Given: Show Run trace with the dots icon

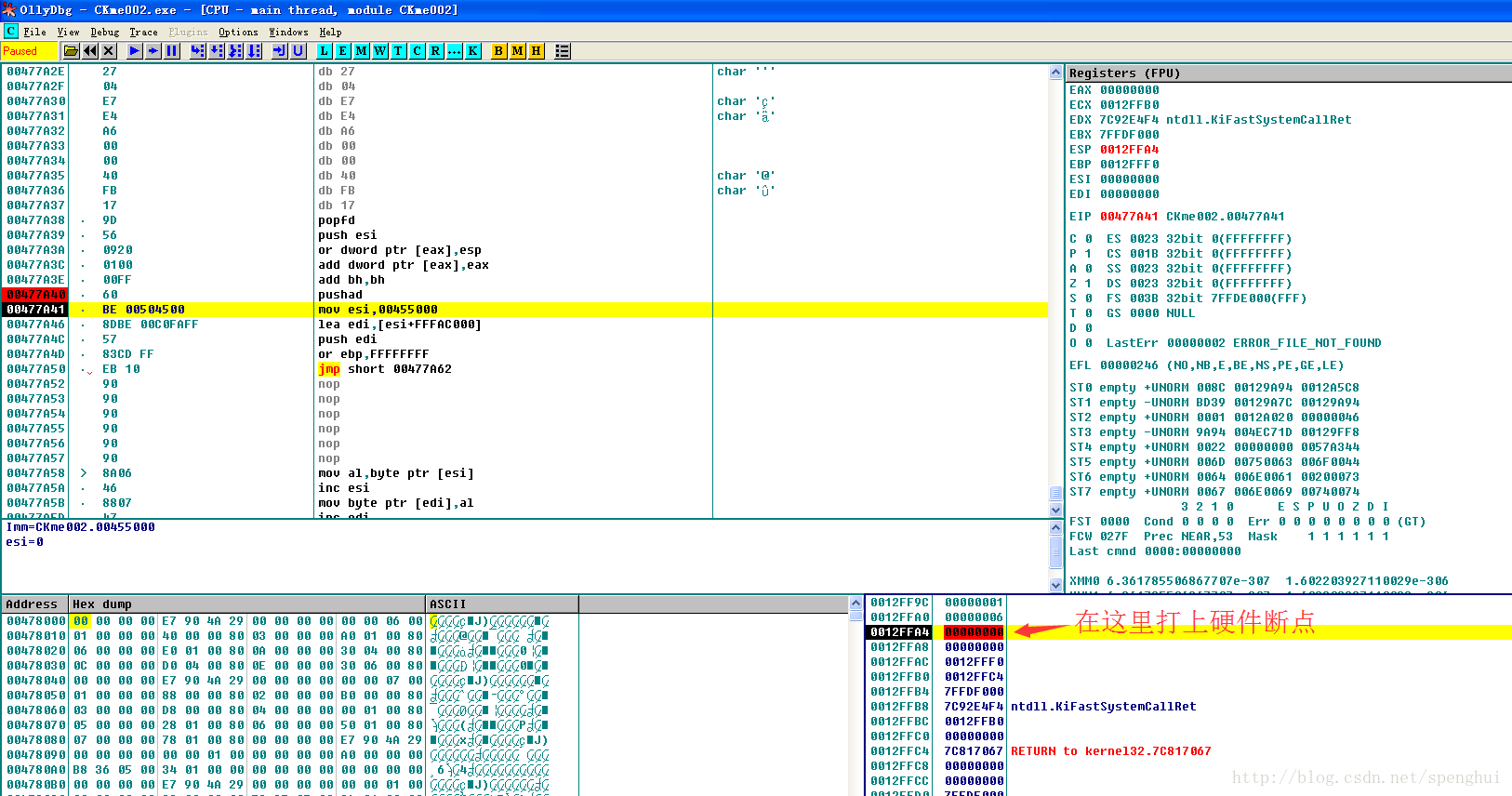Looking at the screenshot, I should [x=455, y=51].
